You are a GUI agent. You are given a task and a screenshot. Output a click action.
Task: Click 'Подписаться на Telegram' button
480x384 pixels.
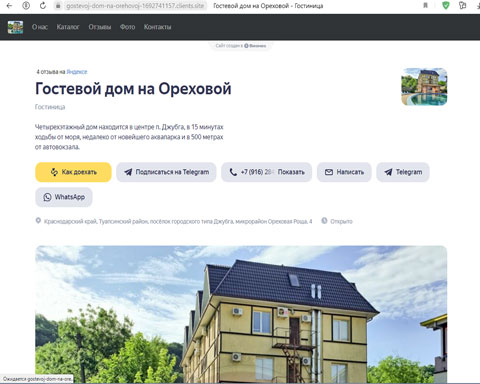166,172
